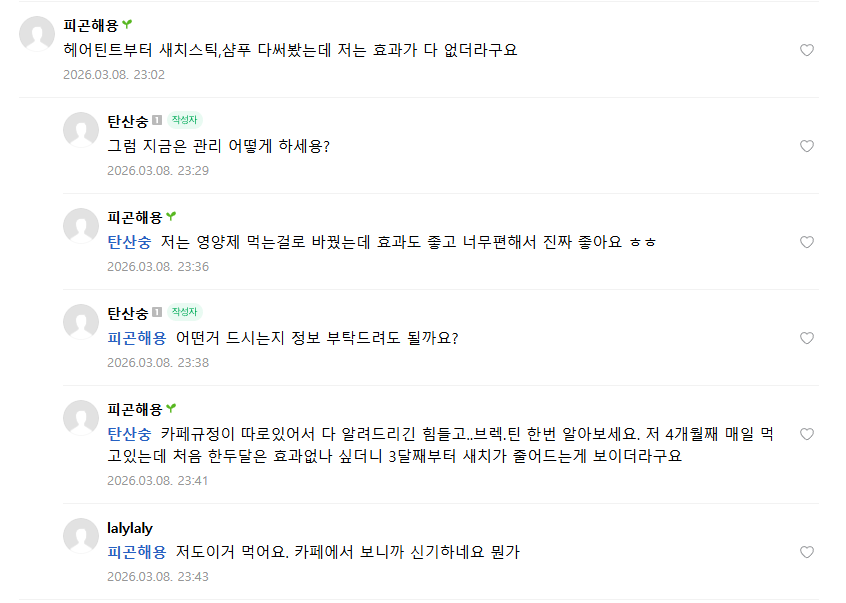Click the sprout icon on the 23:36 reply

[x=171, y=217]
